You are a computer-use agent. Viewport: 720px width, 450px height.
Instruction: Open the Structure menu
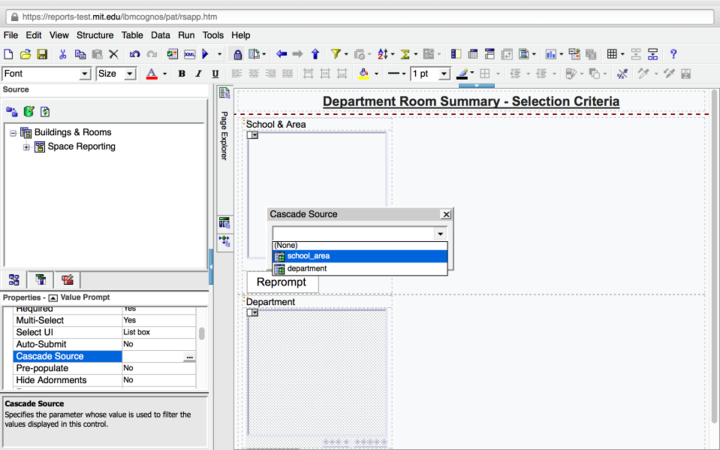[x=95, y=35]
